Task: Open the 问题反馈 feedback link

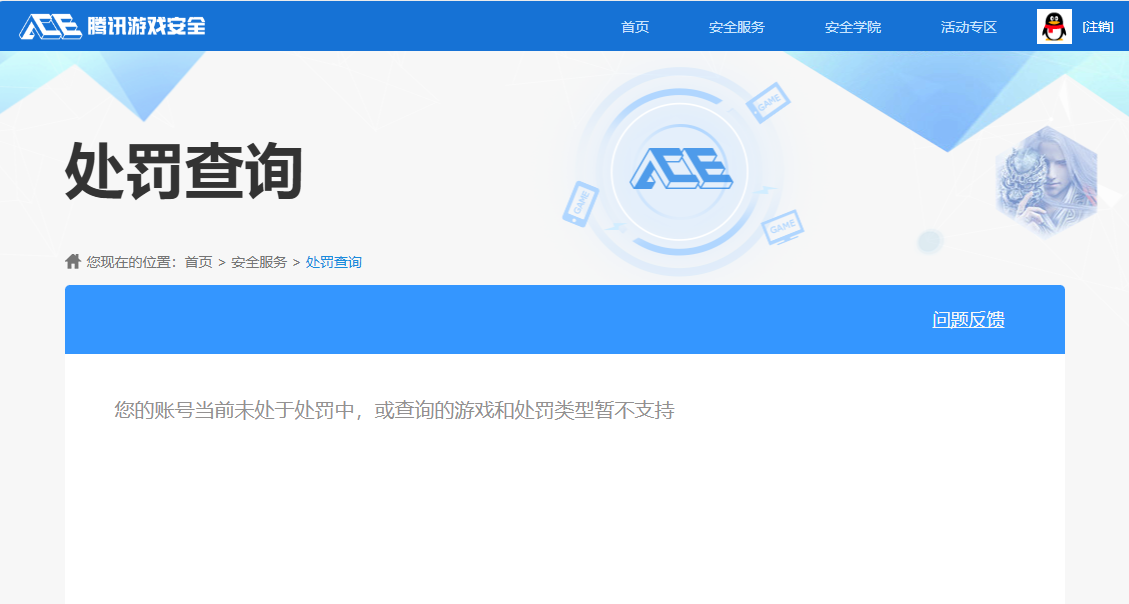Action: tap(968, 320)
